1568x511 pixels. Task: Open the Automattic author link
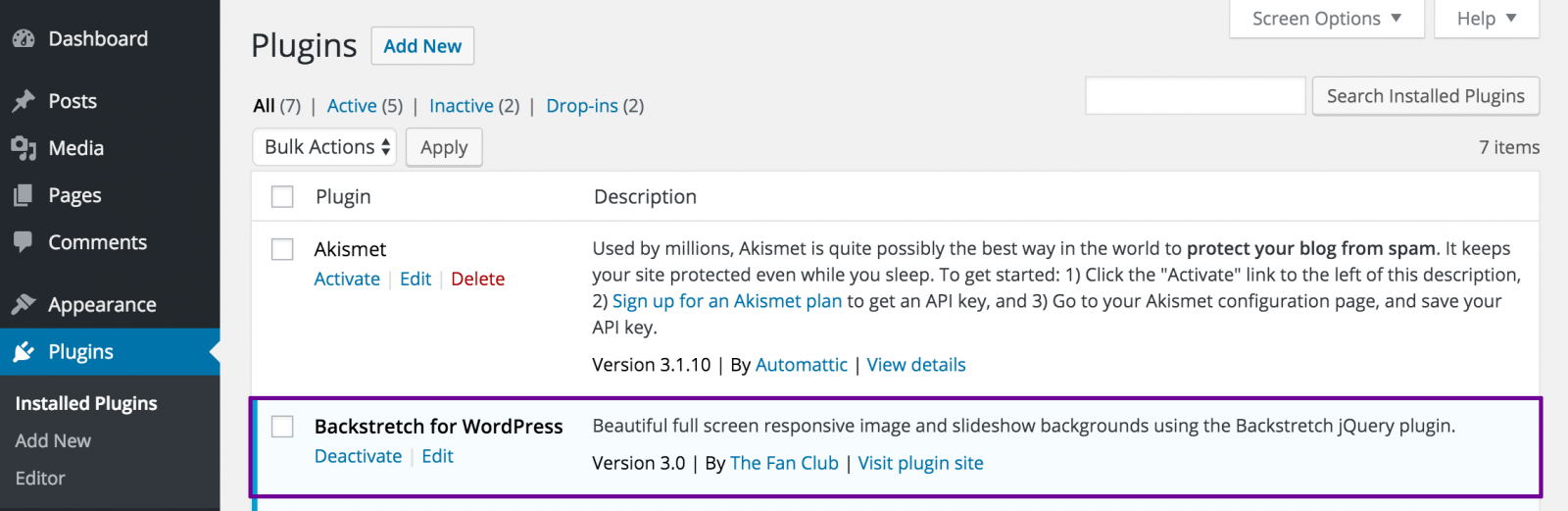coord(802,365)
